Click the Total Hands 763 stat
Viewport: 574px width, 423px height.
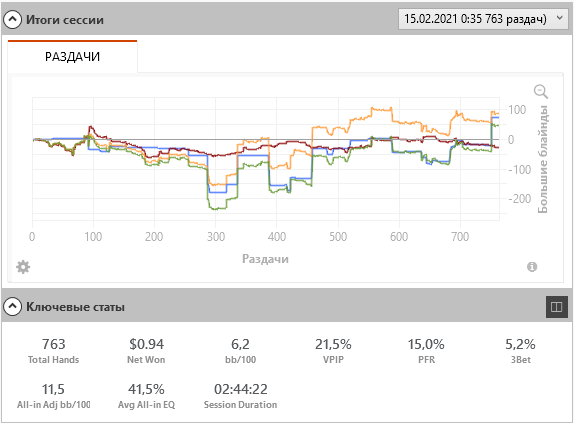(x=53, y=351)
